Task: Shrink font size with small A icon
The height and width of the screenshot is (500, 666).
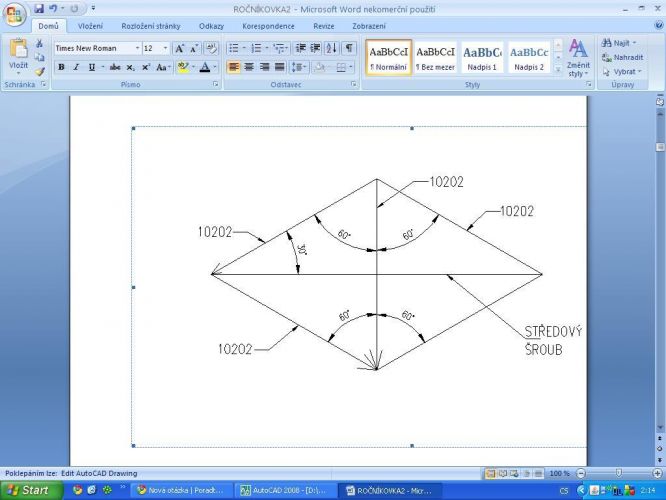Action: 194,48
